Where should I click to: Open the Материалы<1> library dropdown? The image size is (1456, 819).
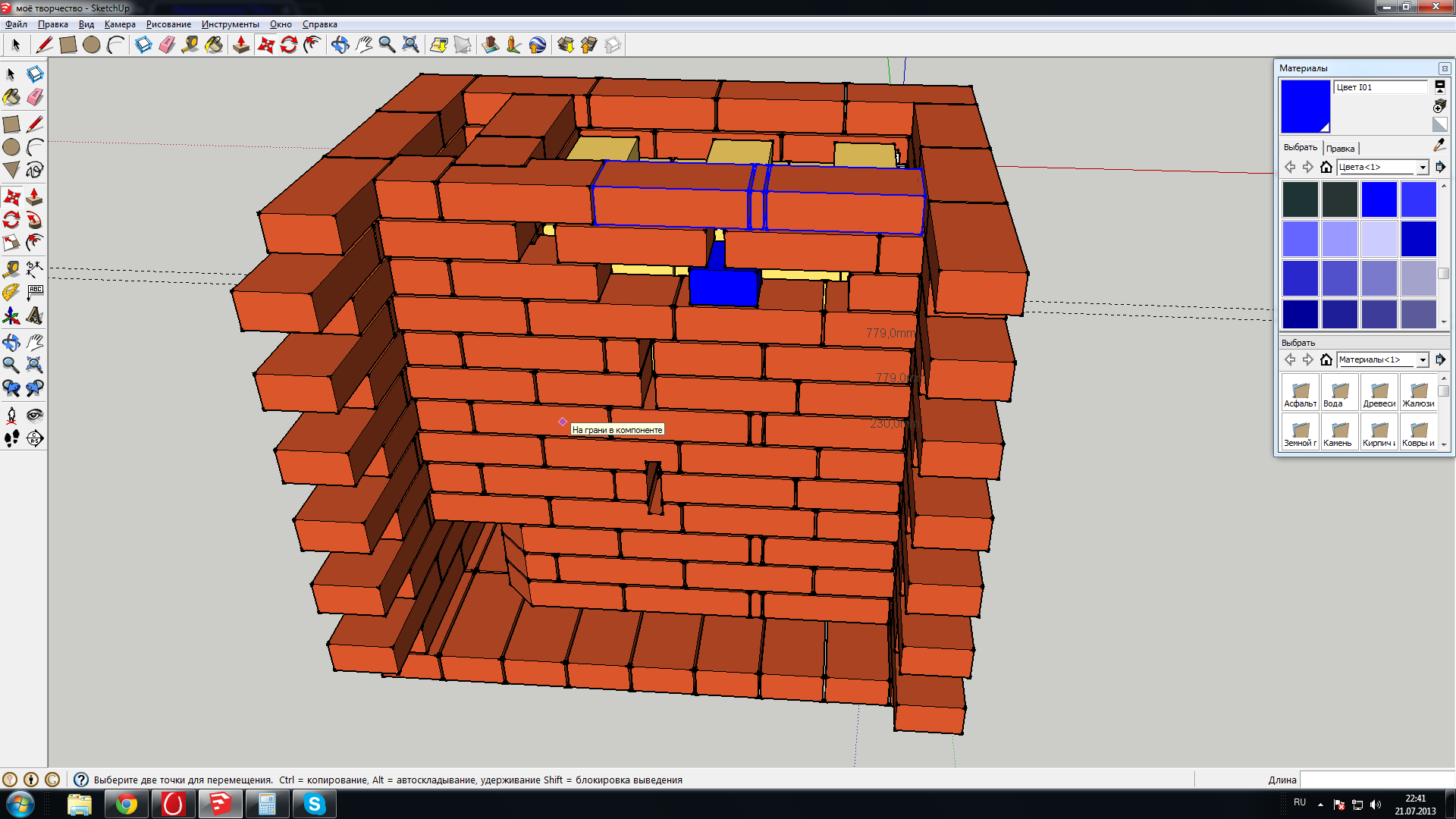1423,359
